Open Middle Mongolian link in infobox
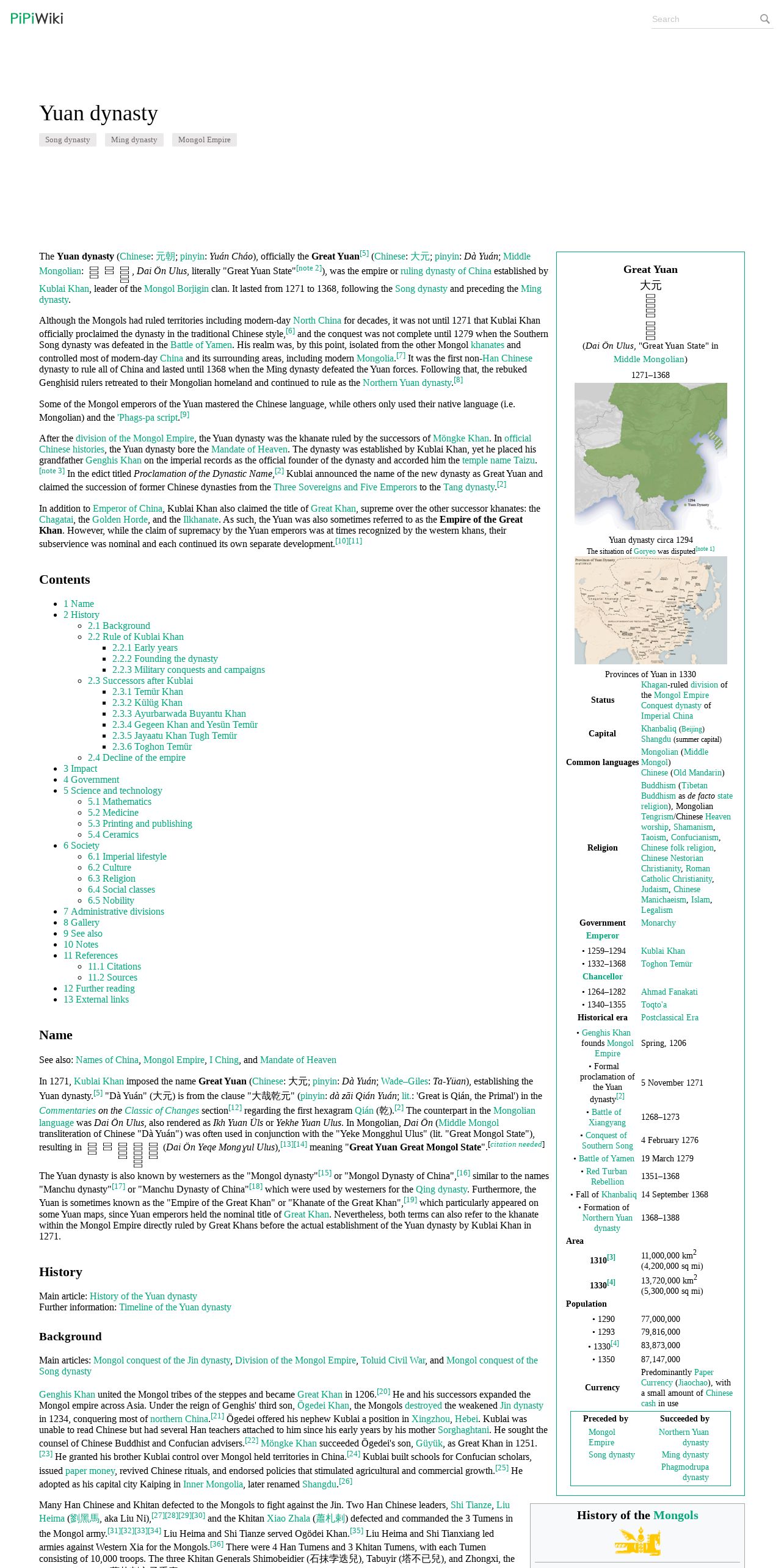The height and width of the screenshot is (1568, 784). (648, 359)
